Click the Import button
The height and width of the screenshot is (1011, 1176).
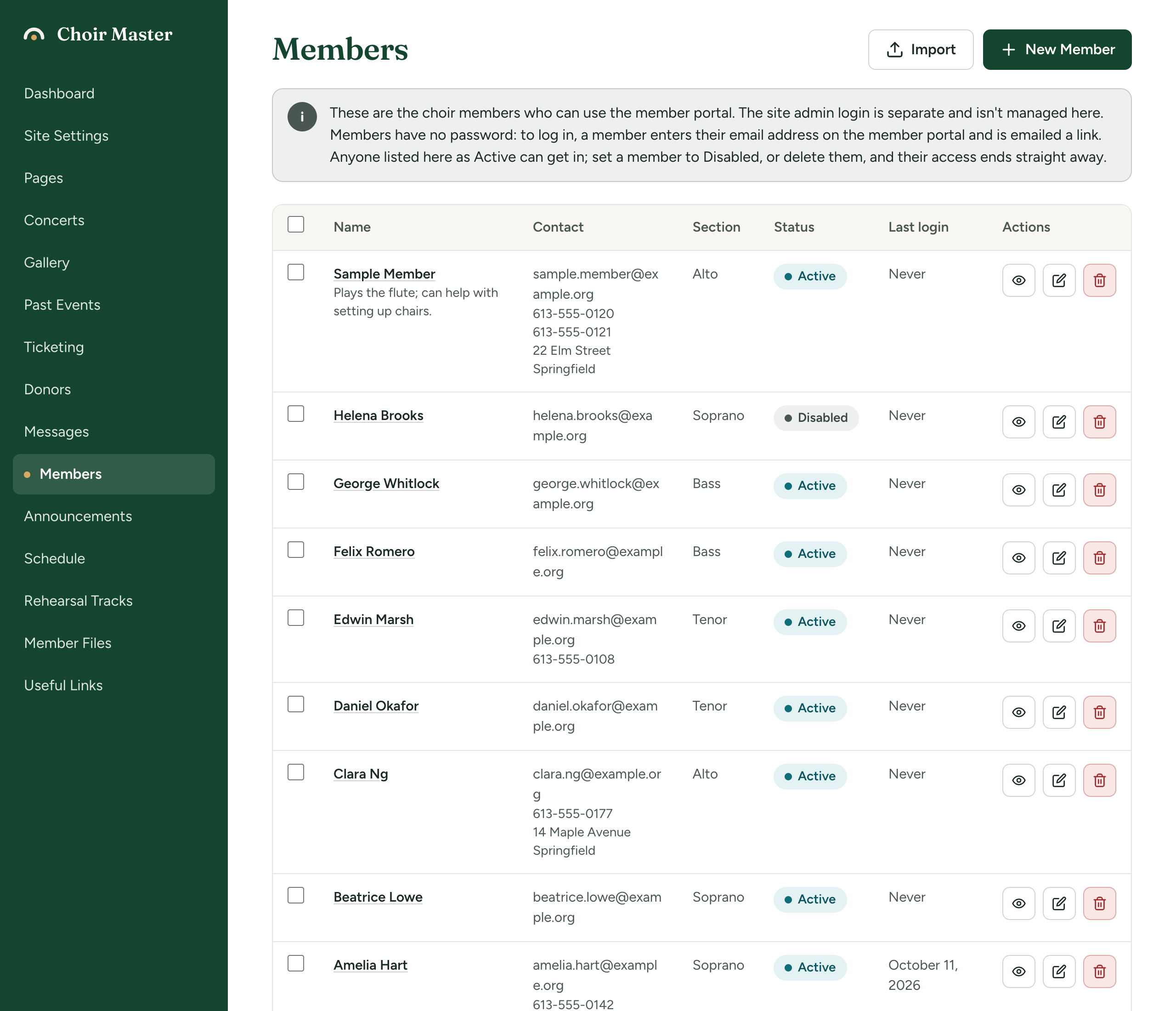click(x=921, y=49)
